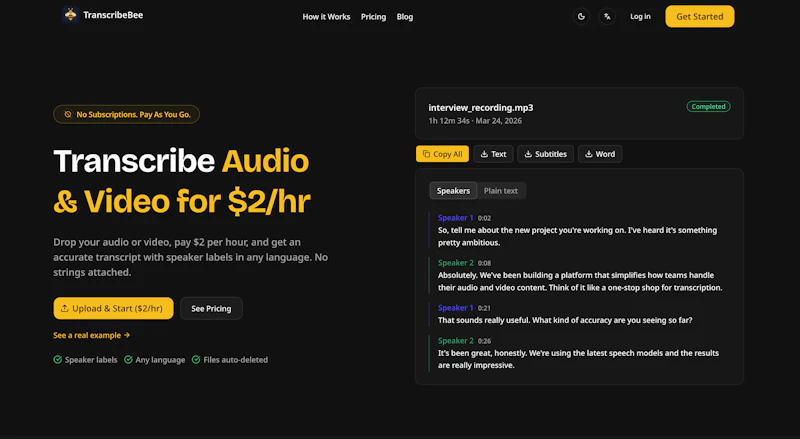
Task: Click the download icon on the Word button
Action: [589, 154]
